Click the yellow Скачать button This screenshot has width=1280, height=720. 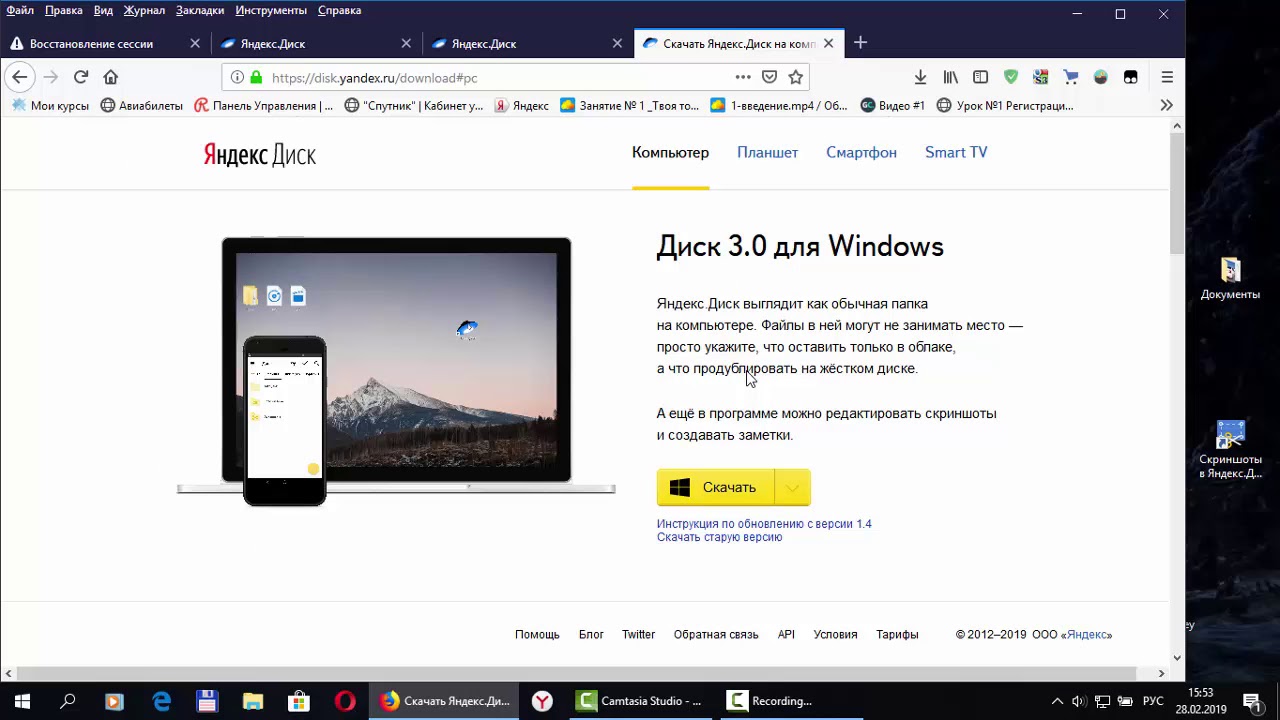(715, 487)
